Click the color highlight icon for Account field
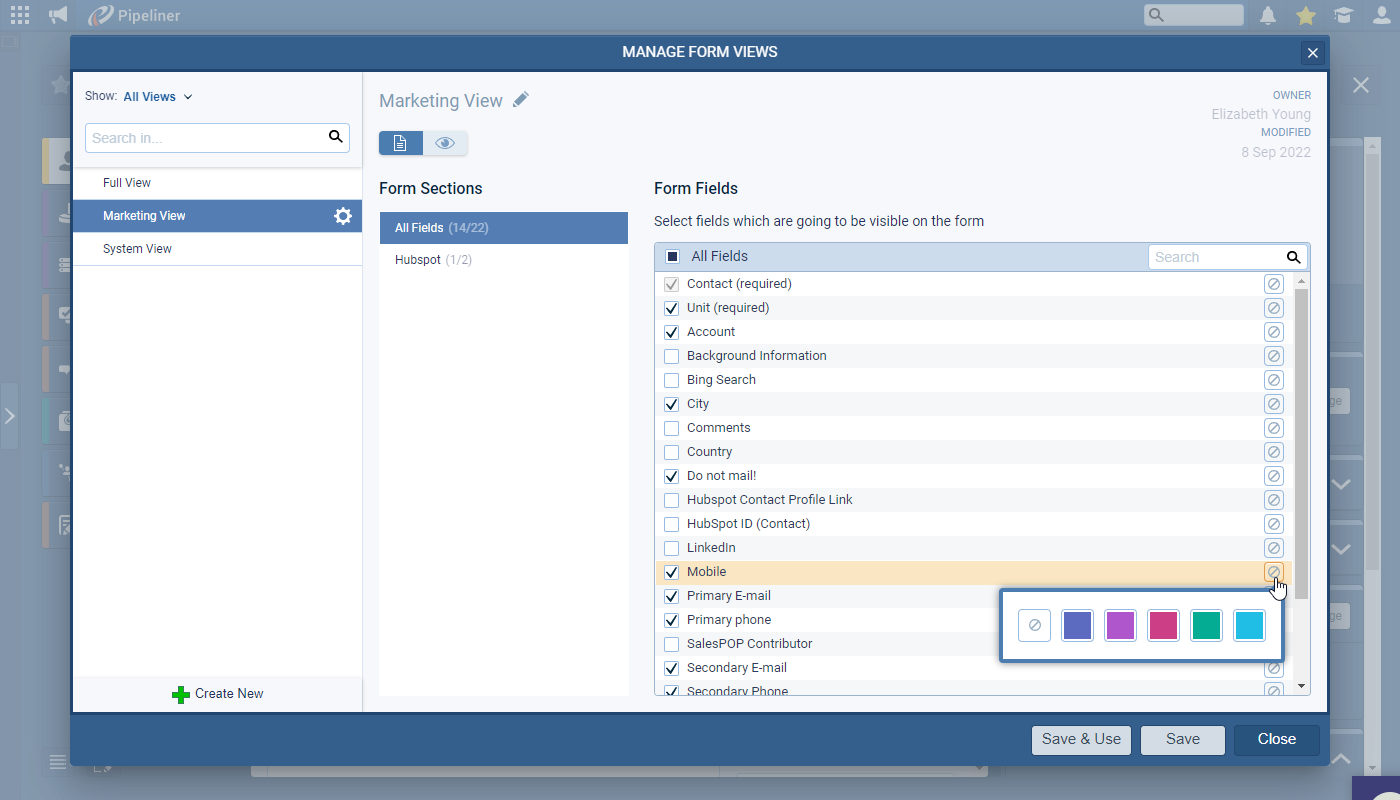1400x800 pixels. coord(1273,332)
